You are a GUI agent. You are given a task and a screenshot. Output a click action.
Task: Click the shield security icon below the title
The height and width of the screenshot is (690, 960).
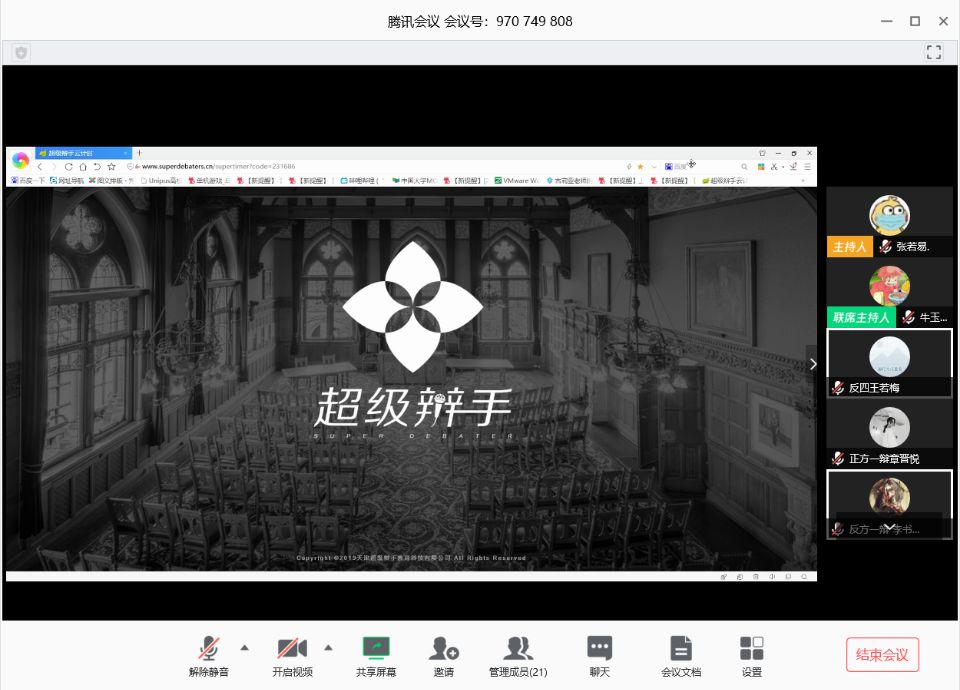coord(21,53)
